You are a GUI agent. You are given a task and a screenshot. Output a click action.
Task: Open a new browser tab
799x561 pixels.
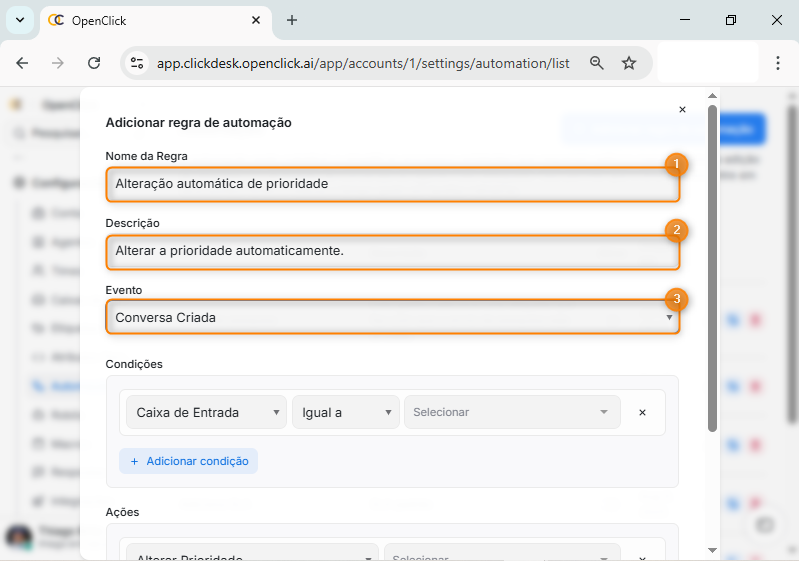(x=292, y=20)
